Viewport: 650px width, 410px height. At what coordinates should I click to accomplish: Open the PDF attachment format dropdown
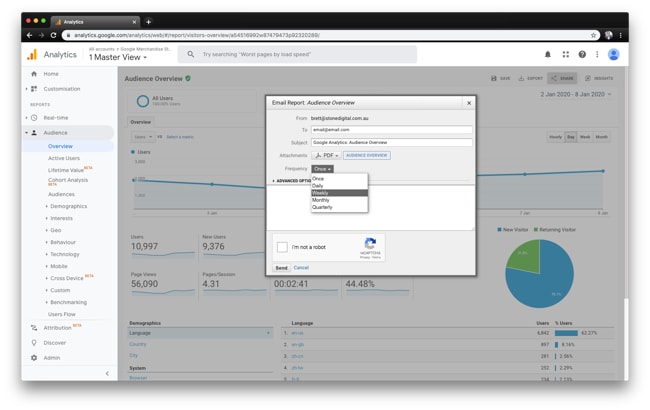tap(327, 155)
